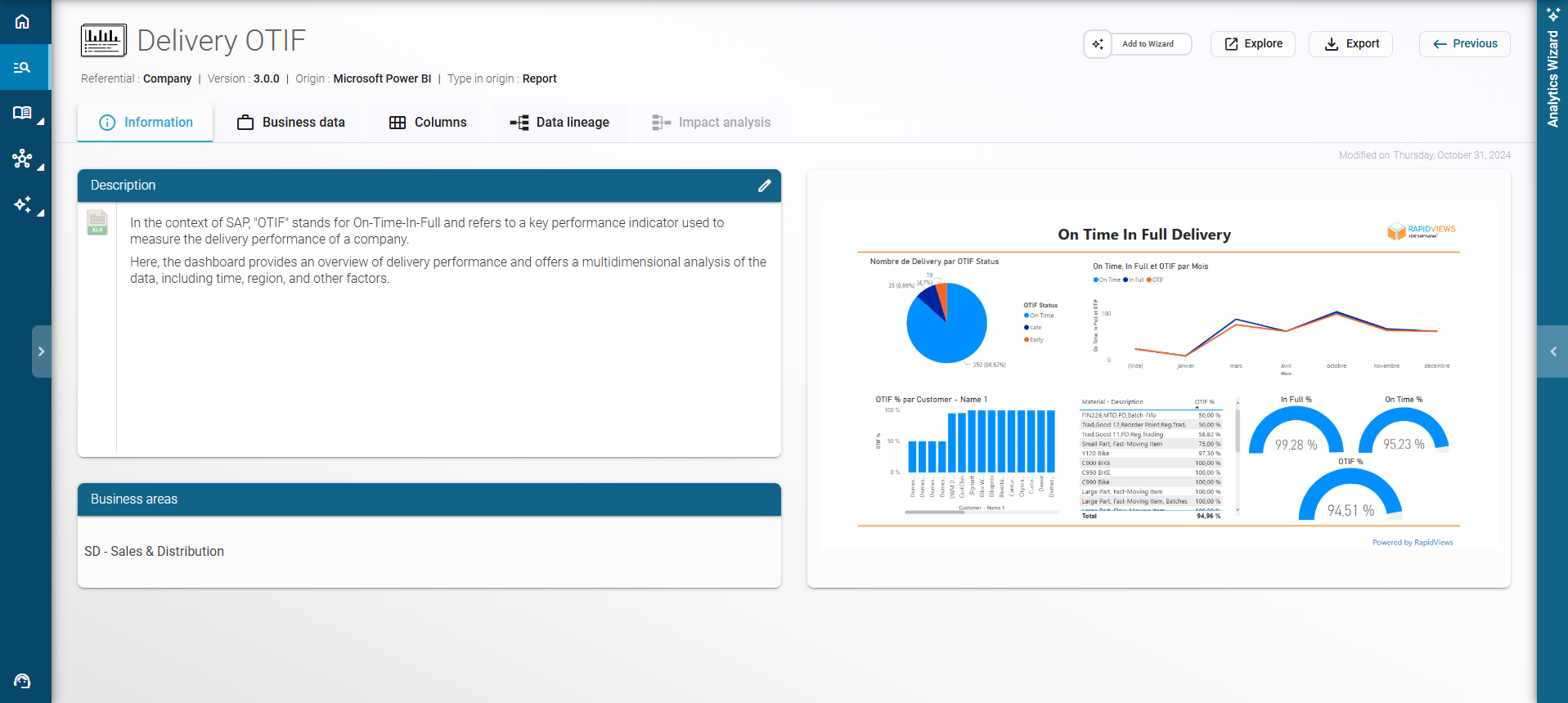Screen dimensions: 1568x703
Task: Open the graph network sidebar icon
Action: [22, 159]
